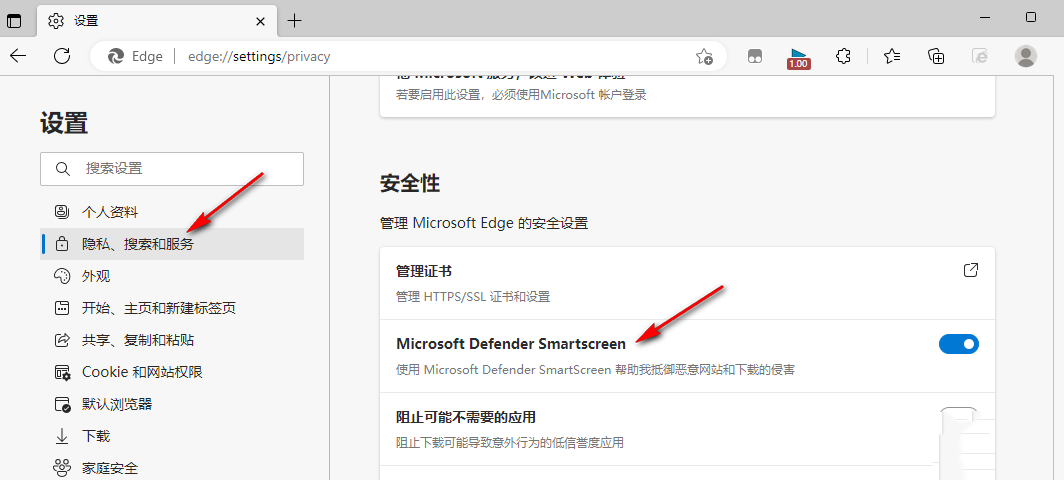Image resolution: width=1064 pixels, height=480 pixels.
Task: Open the profile avatar
Action: pyautogui.click(x=1025, y=56)
